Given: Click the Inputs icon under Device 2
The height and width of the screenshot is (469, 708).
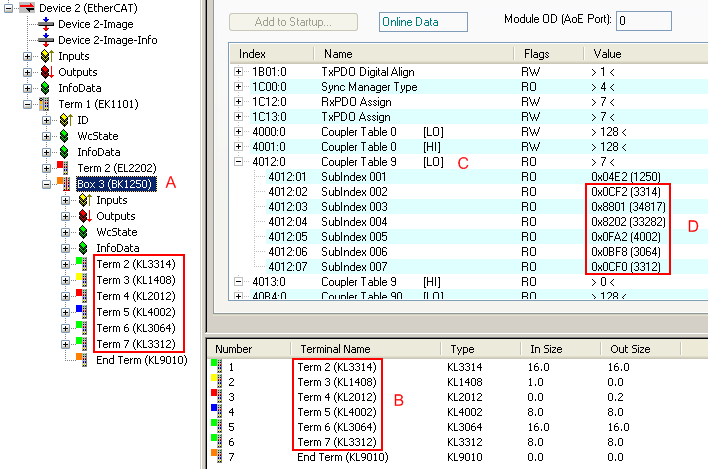Looking at the screenshot, I should (x=47, y=56).
